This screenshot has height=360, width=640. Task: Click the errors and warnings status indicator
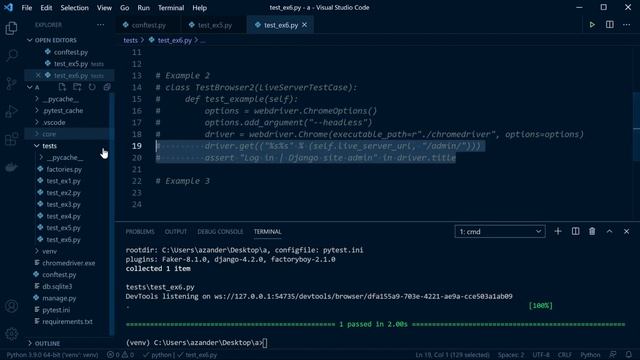(x=120, y=355)
